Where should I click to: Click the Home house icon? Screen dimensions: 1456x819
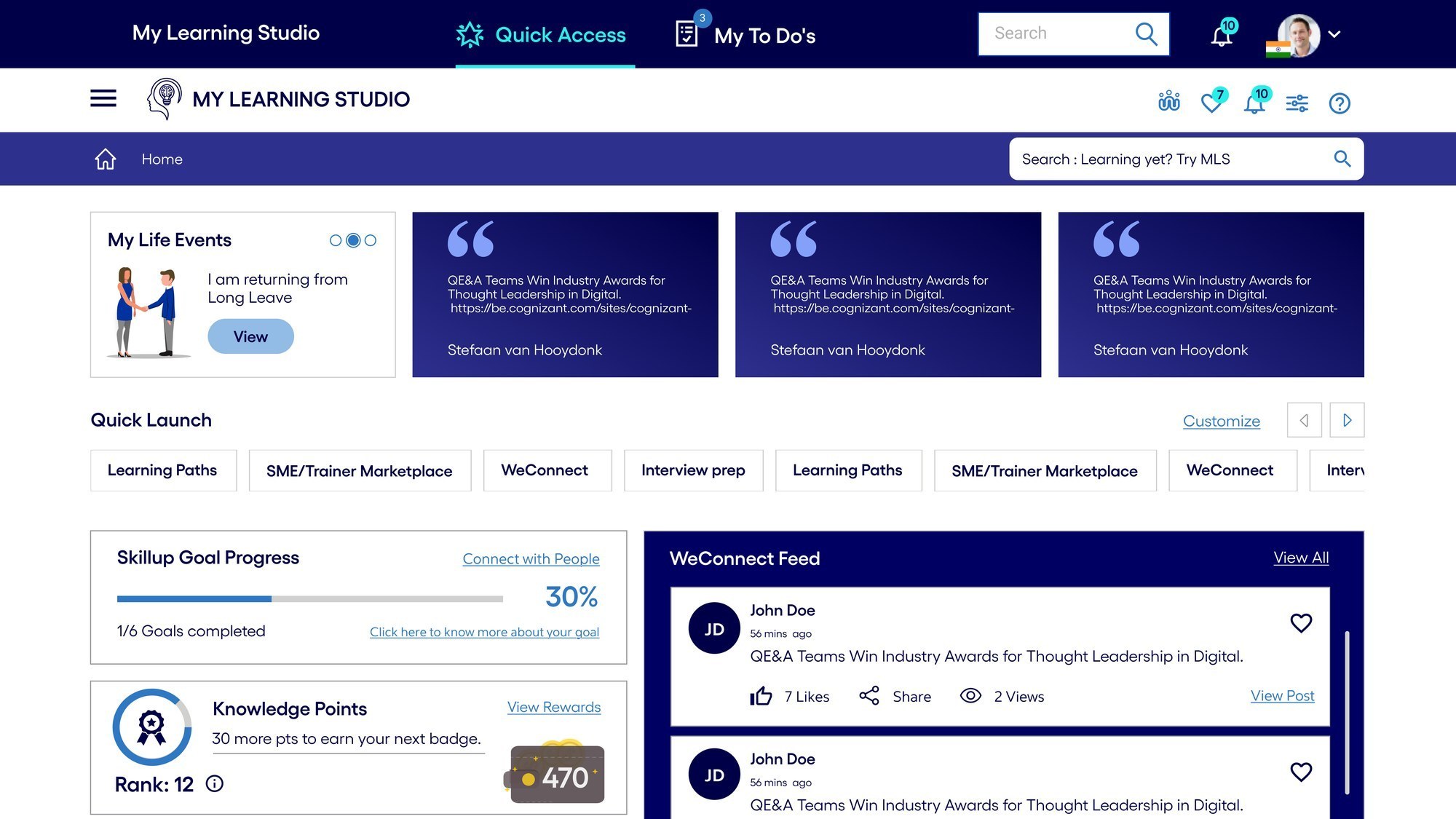coord(106,159)
